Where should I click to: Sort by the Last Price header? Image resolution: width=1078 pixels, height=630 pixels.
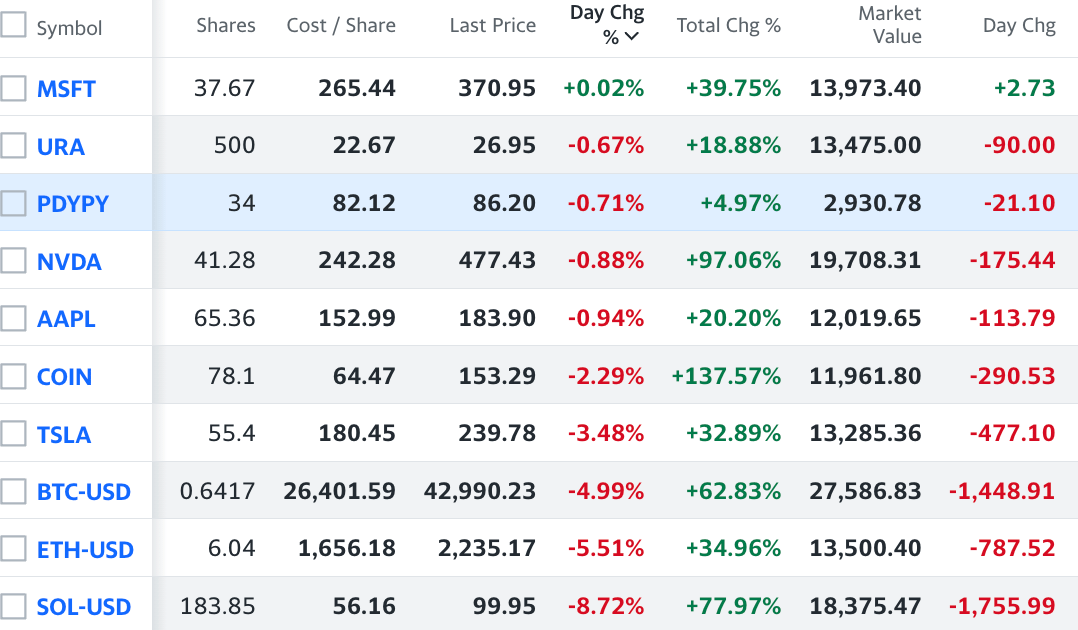(492, 25)
